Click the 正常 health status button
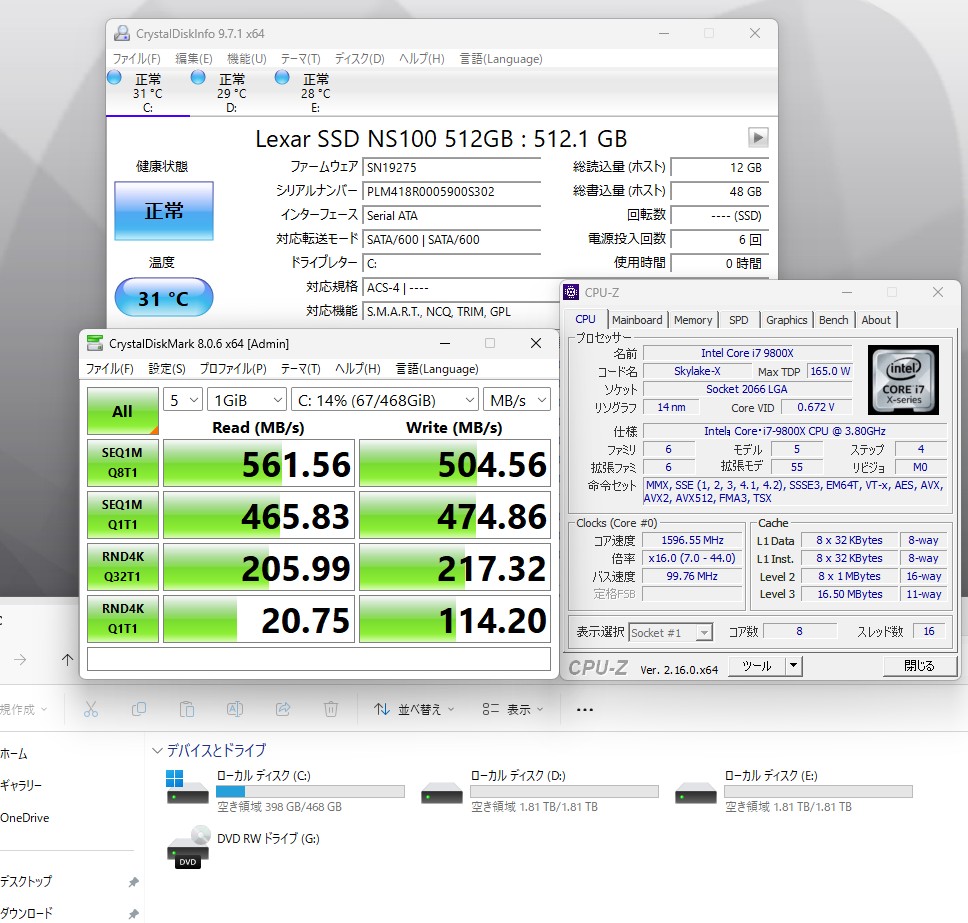The image size is (968, 923). (x=164, y=211)
